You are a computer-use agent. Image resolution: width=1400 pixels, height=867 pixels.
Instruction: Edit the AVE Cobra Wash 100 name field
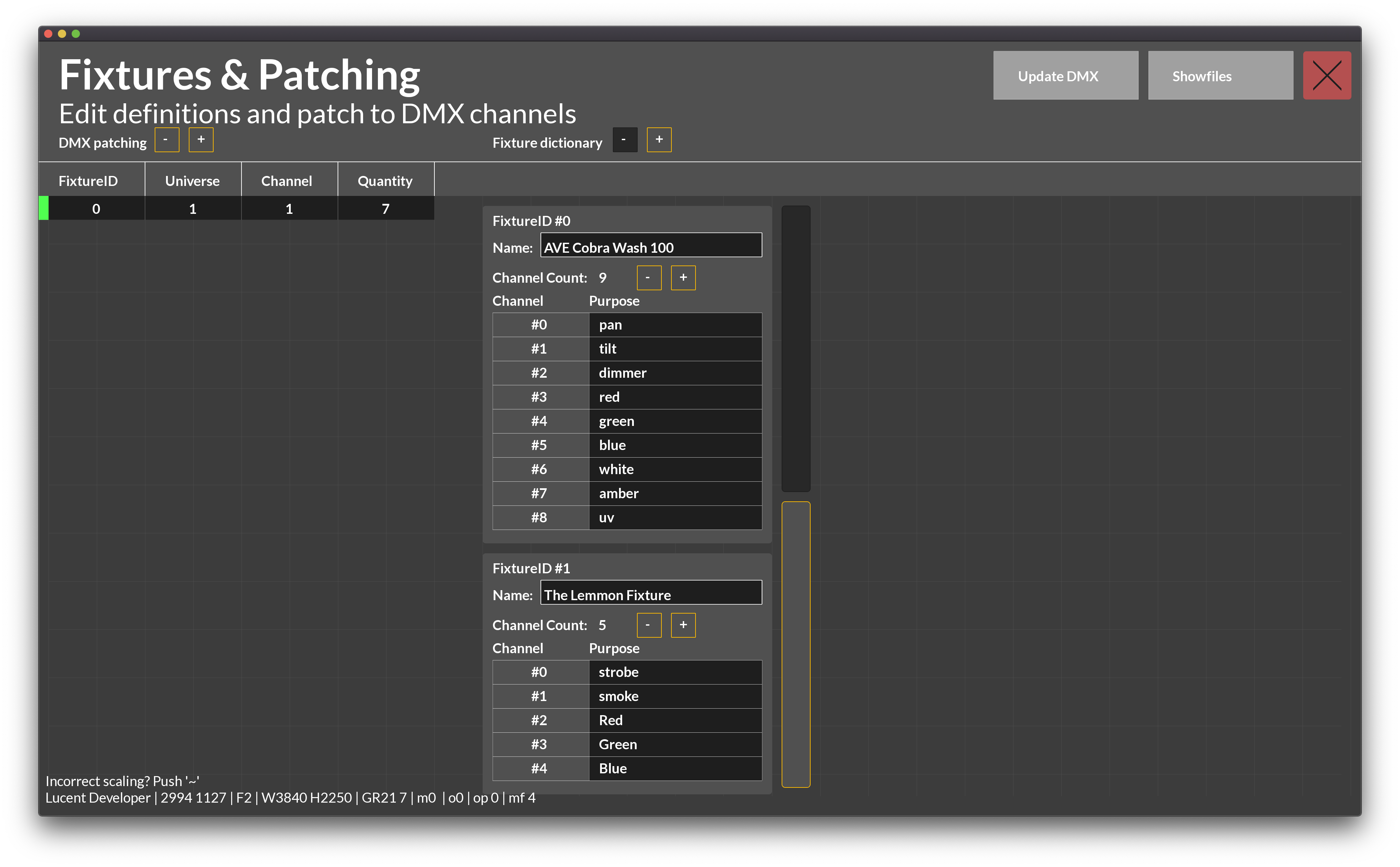(650, 246)
